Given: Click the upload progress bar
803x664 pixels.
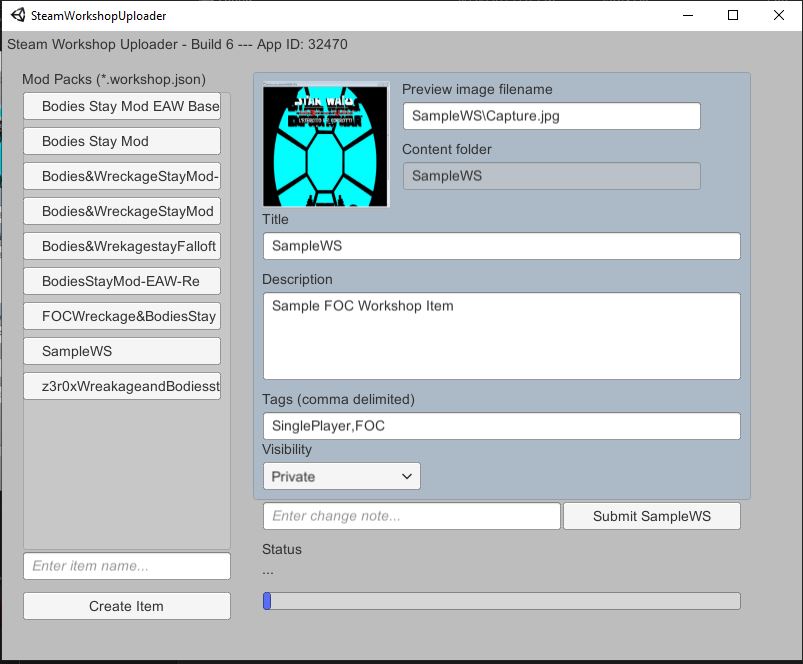Looking at the screenshot, I should pos(502,601).
